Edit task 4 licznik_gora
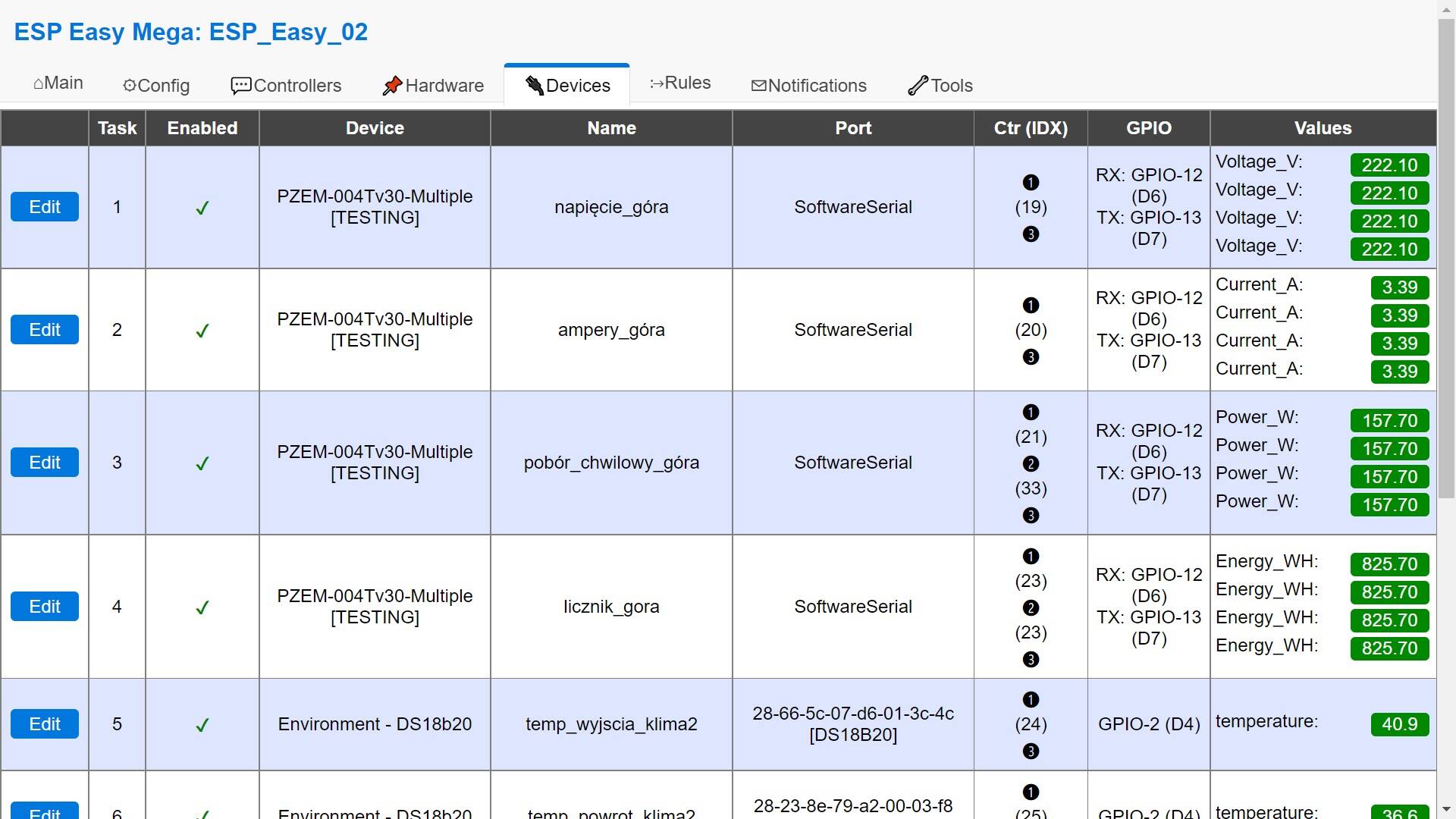The width and height of the screenshot is (1456, 819). [x=45, y=607]
